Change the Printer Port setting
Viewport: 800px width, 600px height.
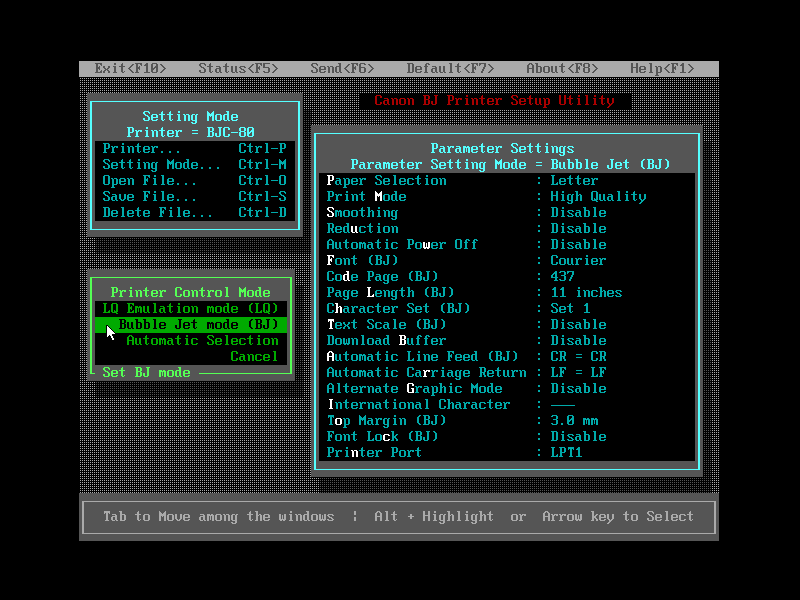(507, 453)
